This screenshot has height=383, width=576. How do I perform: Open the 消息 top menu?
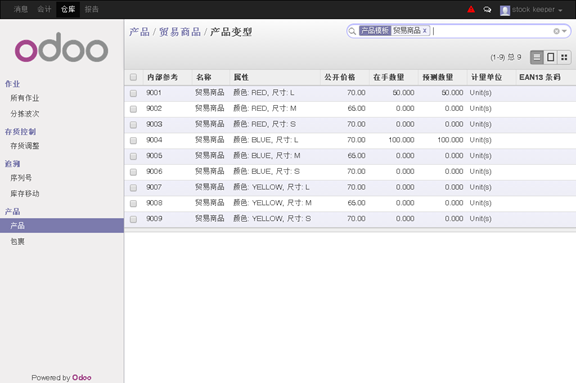pos(21,9)
